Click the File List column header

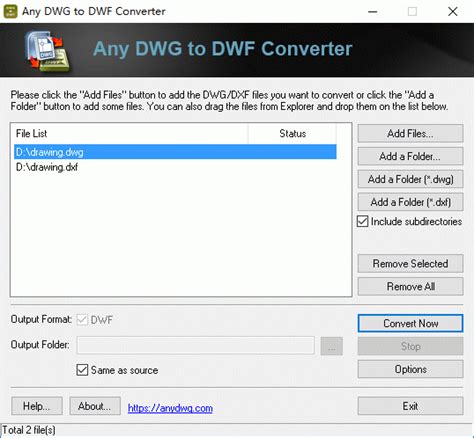(129, 134)
